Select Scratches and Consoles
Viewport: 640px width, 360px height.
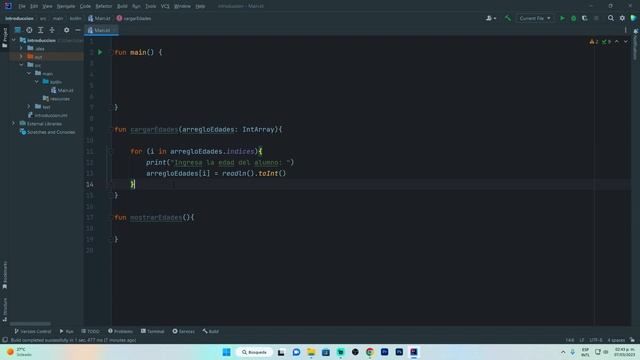click(x=47, y=132)
